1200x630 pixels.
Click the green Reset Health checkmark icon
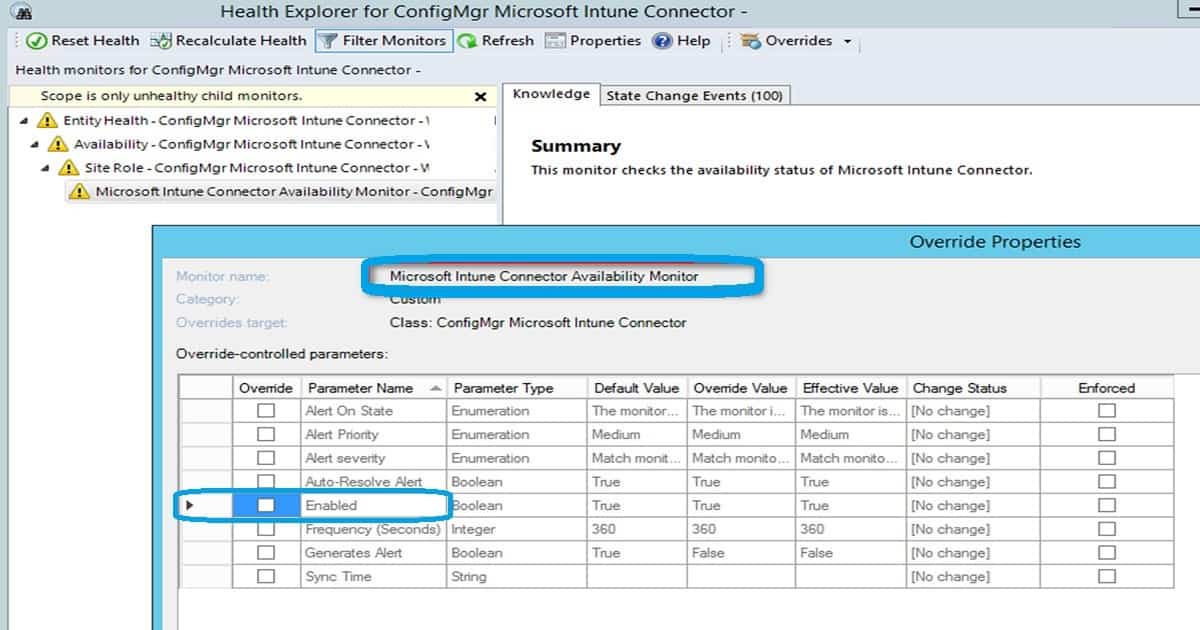point(37,41)
